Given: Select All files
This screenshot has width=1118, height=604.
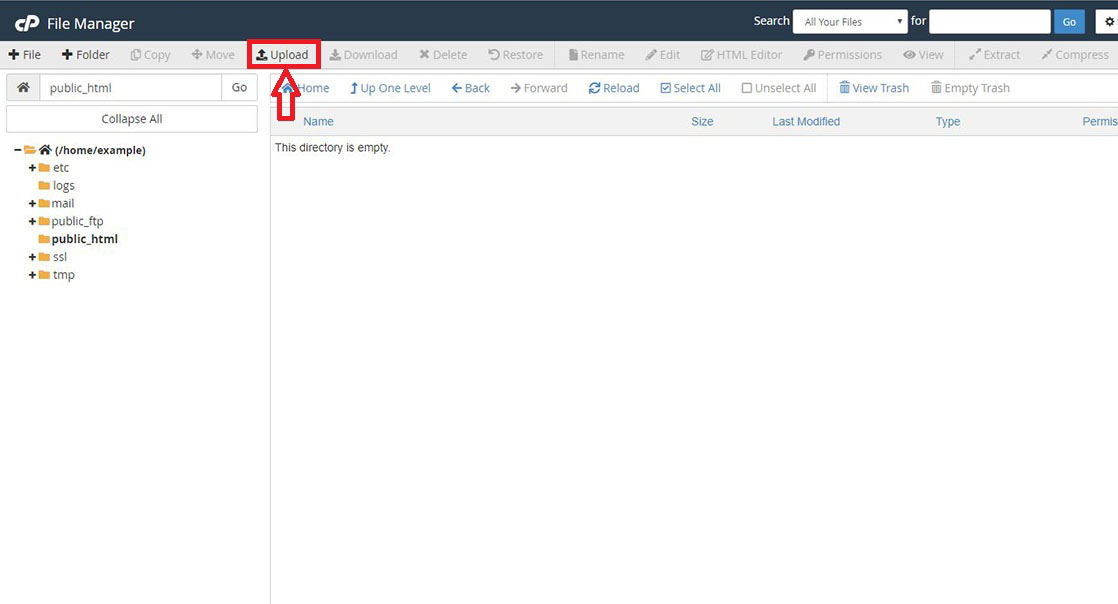Looking at the screenshot, I should click(x=690, y=88).
